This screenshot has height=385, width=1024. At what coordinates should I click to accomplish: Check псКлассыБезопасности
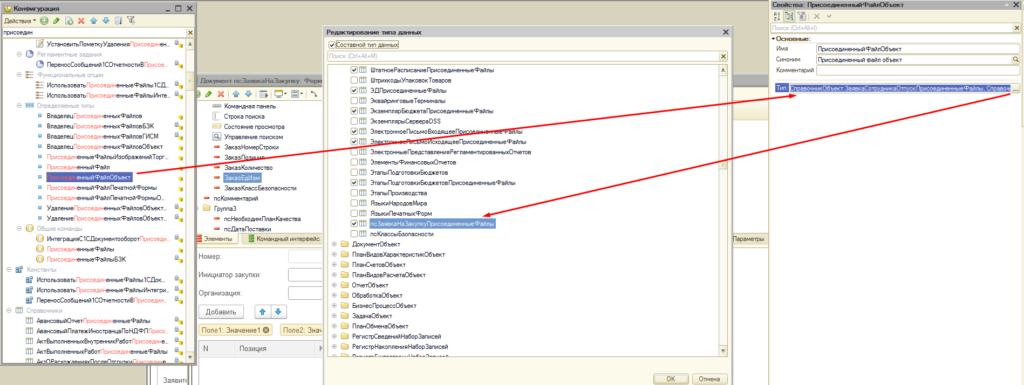tap(355, 234)
